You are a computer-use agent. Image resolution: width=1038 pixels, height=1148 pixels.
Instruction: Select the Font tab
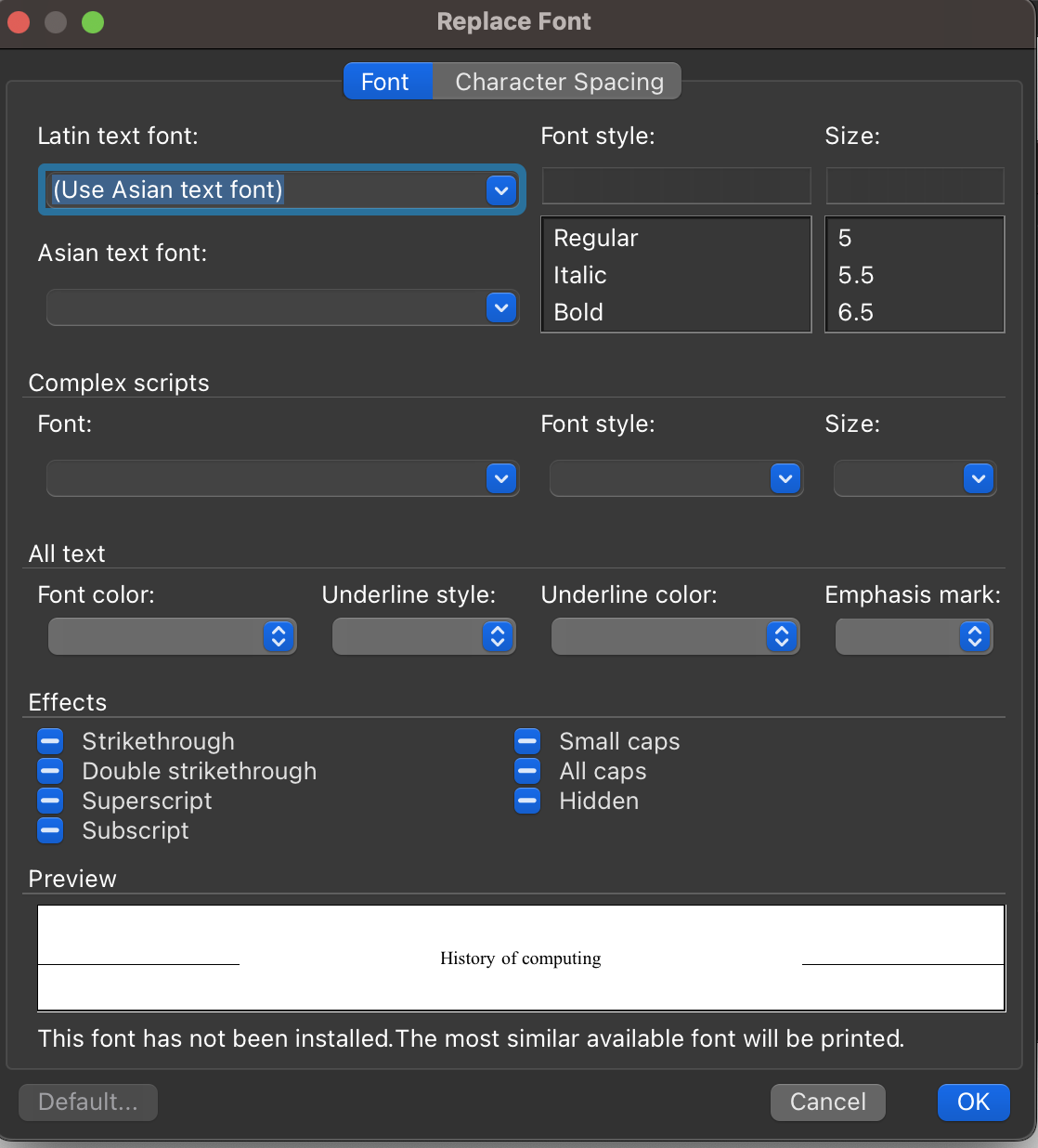(385, 82)
